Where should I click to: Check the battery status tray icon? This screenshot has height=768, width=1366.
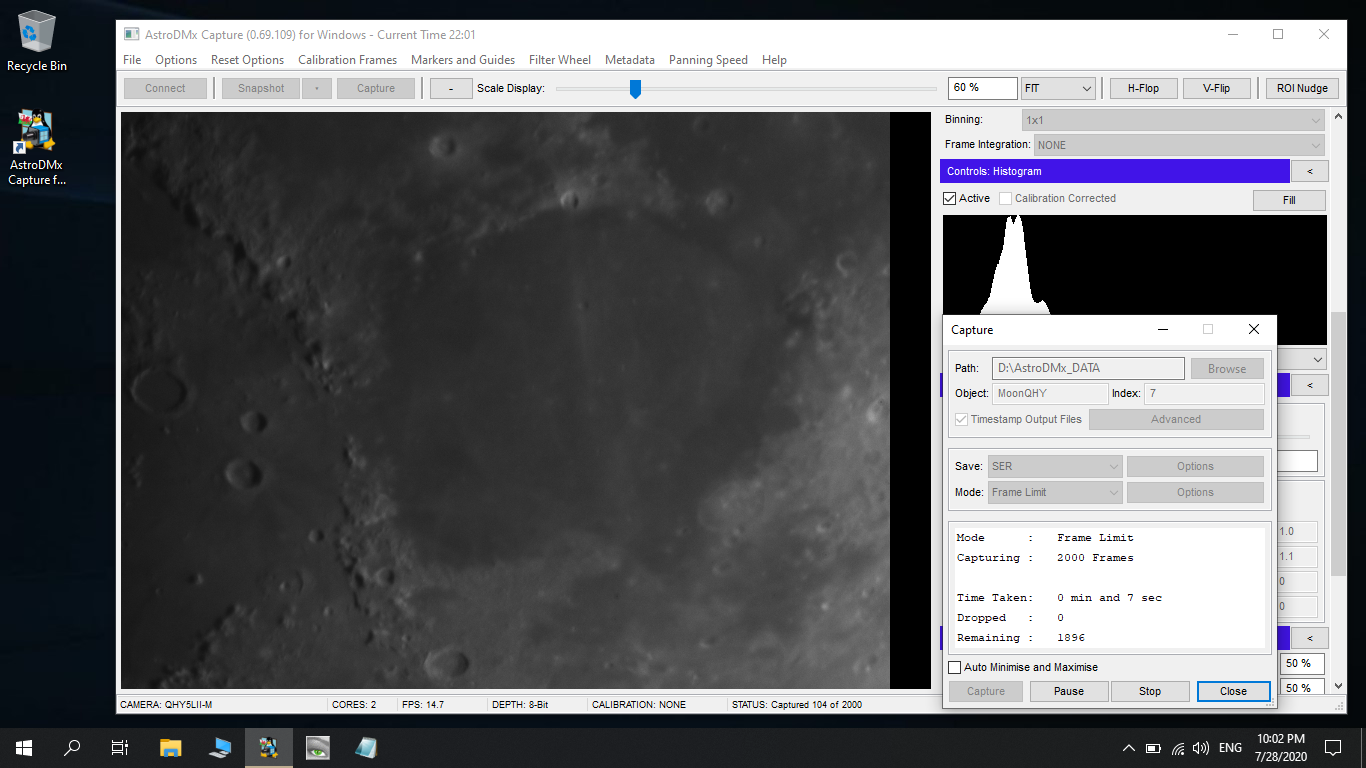click(1153, 747)
